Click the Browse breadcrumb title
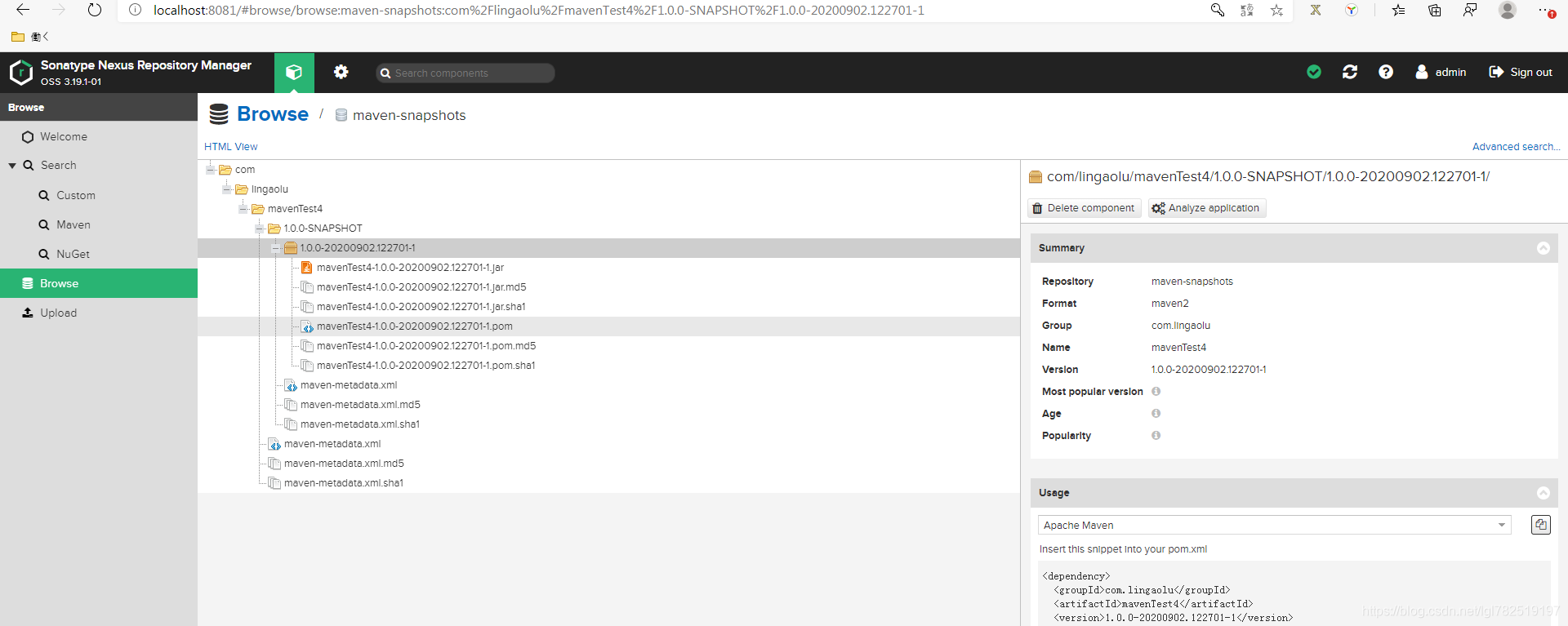 [273, 114]
